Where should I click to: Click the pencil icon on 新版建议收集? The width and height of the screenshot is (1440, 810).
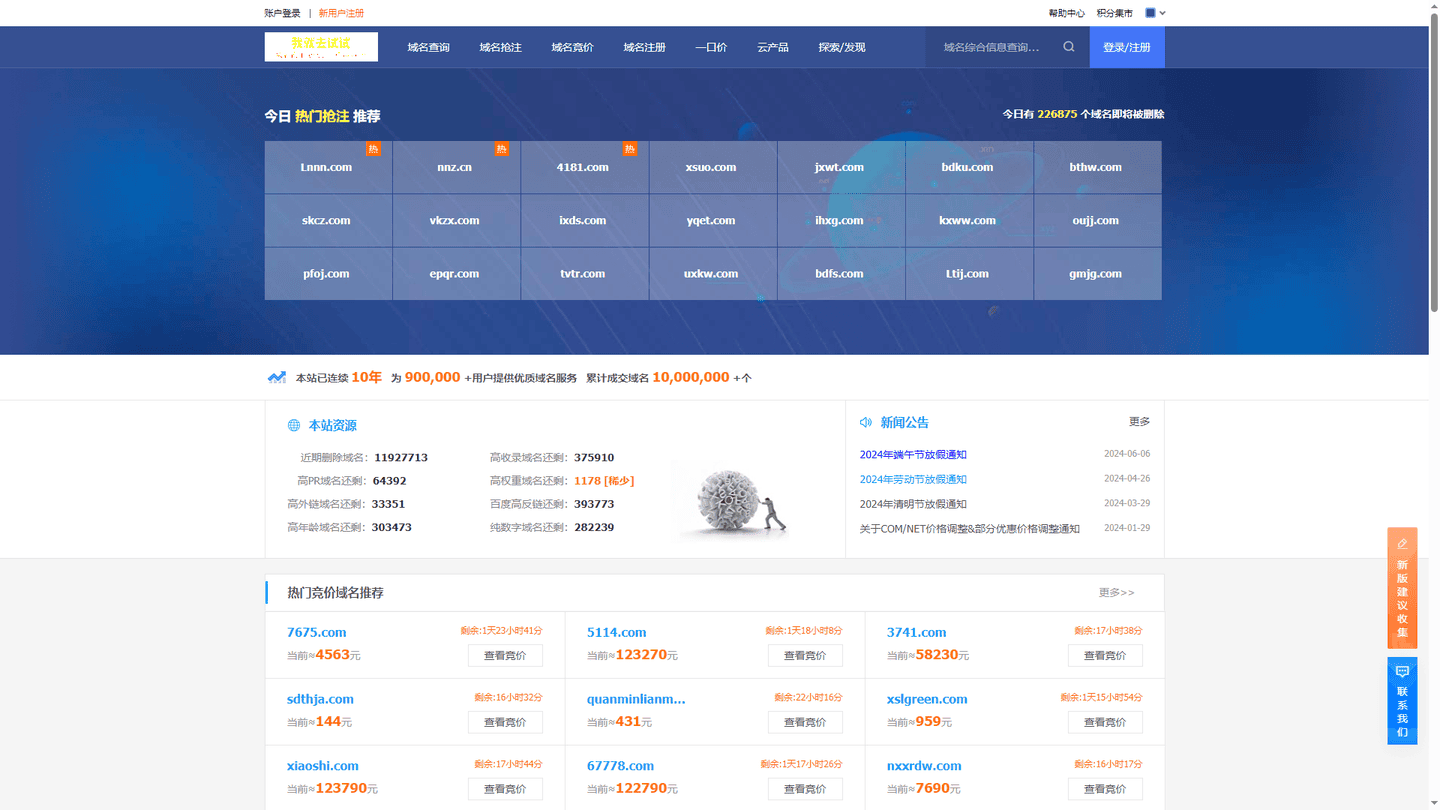pyautogui.click(x=1402, y=544)
